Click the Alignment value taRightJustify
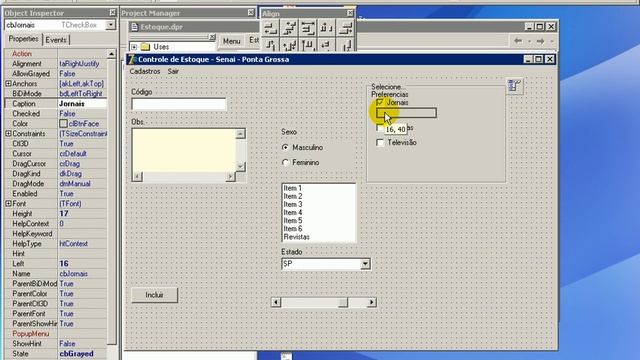Screen dimensions: 640x360 tap(82, 64)
